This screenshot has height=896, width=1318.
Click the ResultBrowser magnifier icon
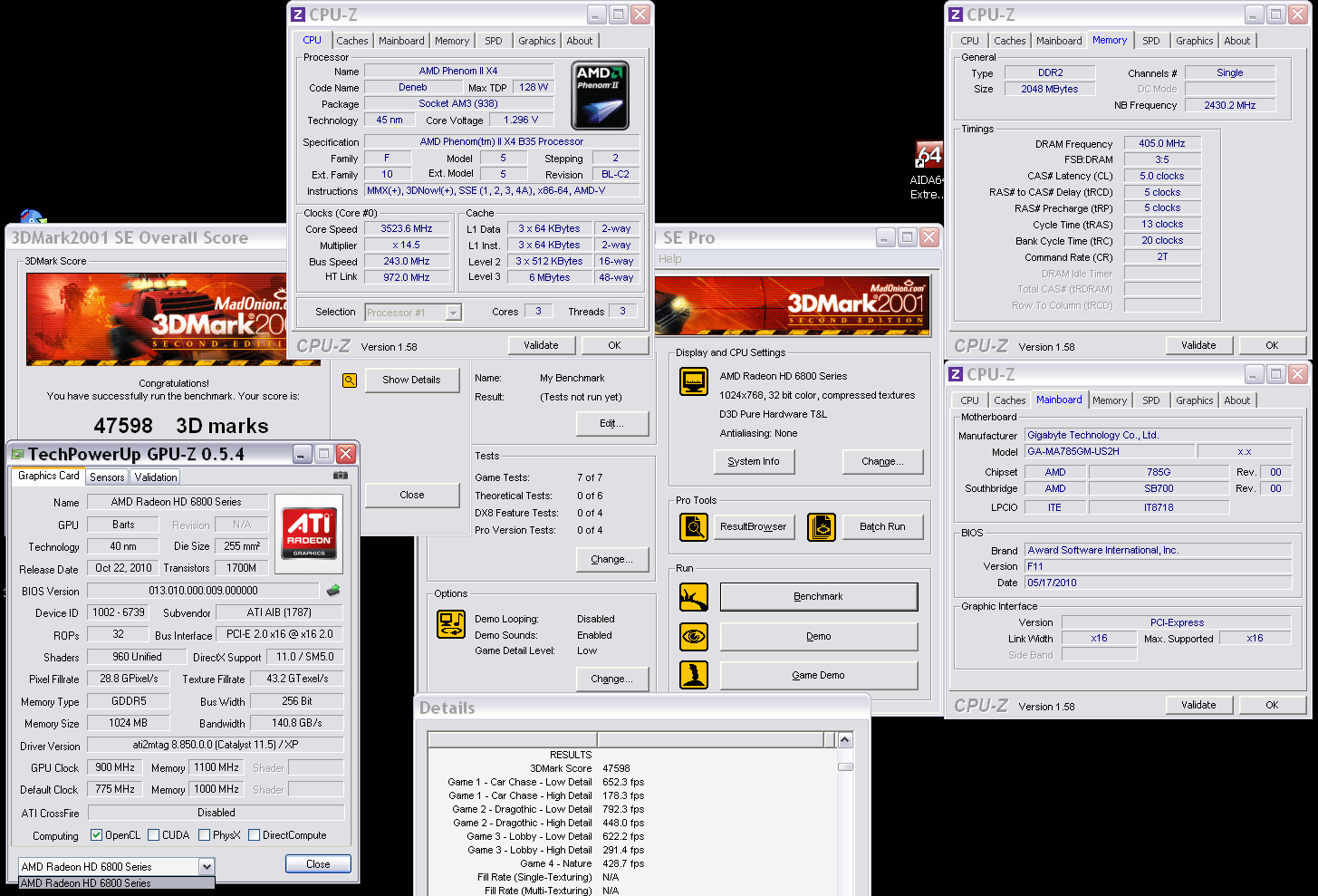(694, 526)
